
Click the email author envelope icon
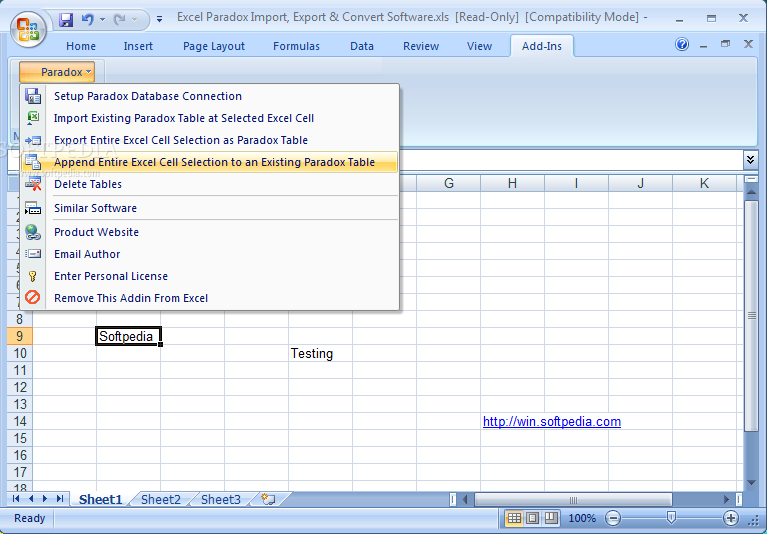(33, 254)
